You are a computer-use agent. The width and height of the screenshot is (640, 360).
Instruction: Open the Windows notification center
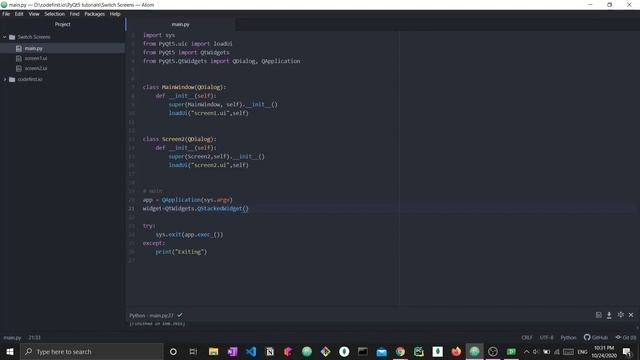coord(627,351)
